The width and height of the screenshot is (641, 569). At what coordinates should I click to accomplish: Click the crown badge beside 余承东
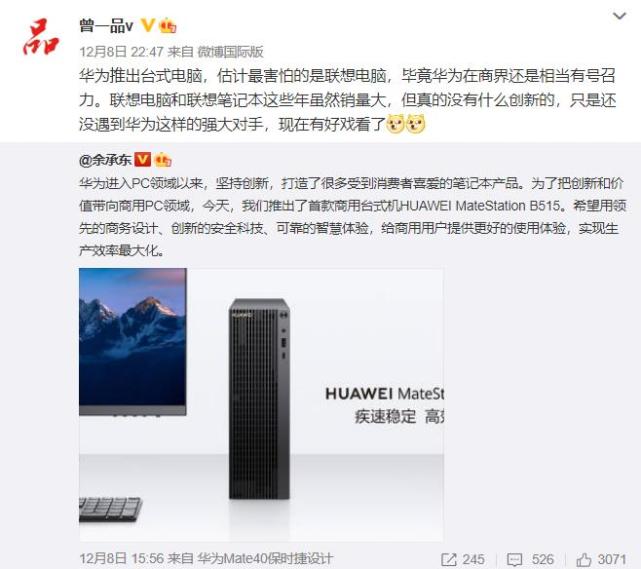(x=163, y=160)
